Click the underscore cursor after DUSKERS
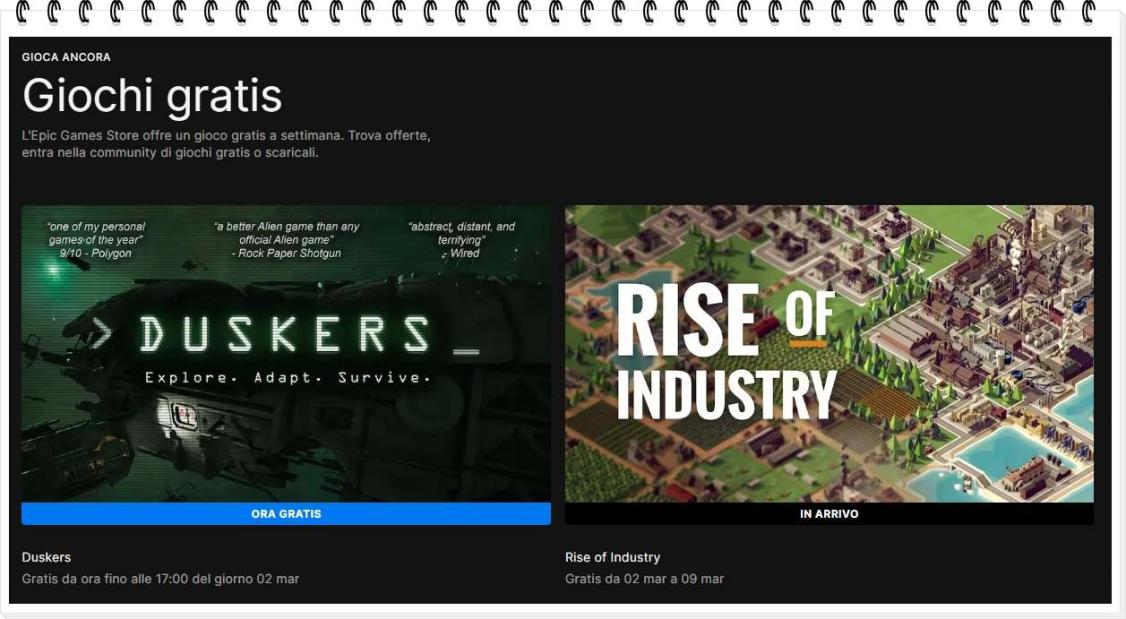 [465, 350]
